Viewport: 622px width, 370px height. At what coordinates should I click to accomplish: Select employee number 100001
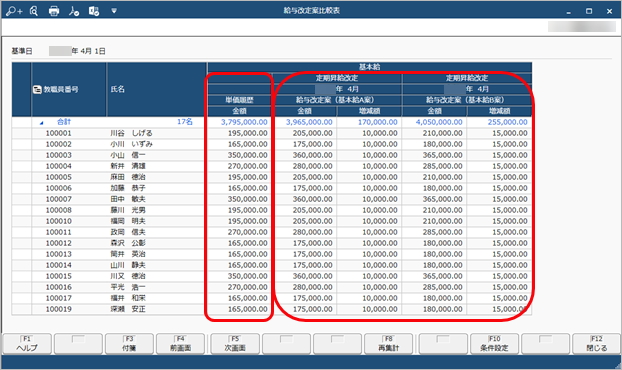59,133
